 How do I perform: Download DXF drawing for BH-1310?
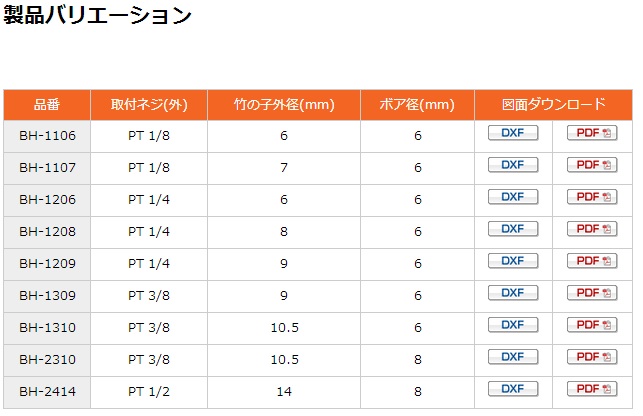(512, 325)
